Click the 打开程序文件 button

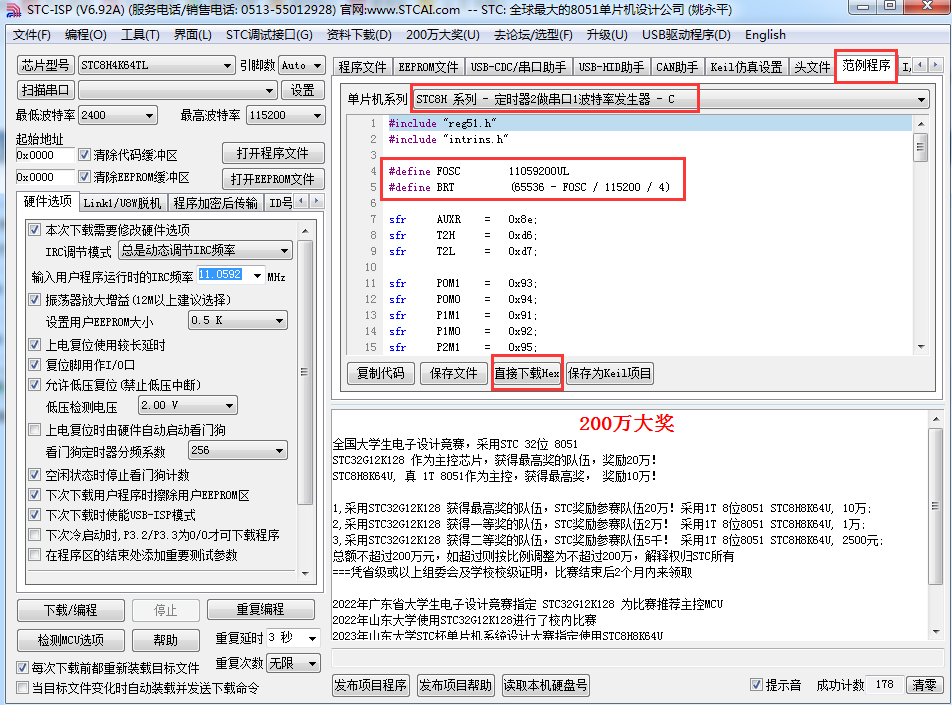pos(273,153)
